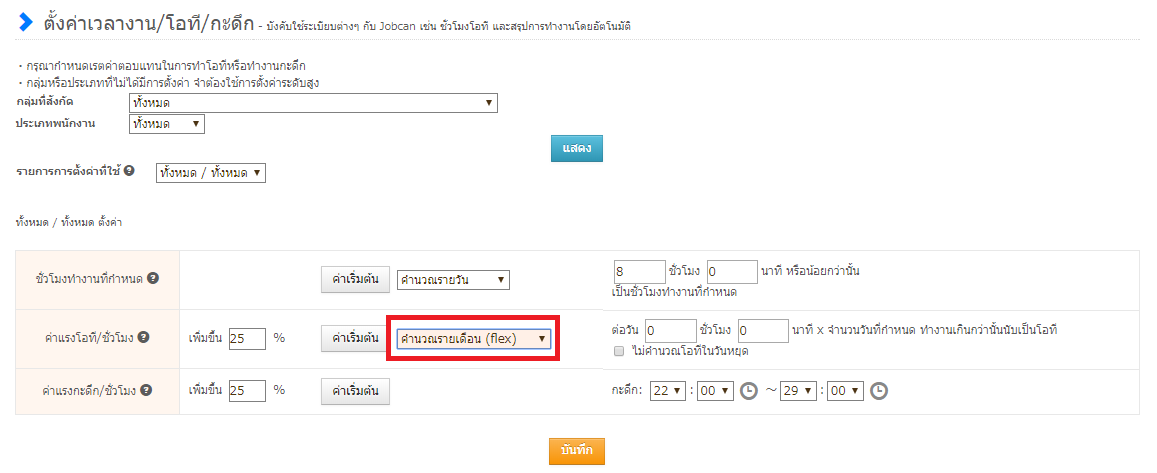This screenshot has width=1157, height=473.
Task: Open the ประเภทพนักงาน dropdown
Action: [167, 124]
